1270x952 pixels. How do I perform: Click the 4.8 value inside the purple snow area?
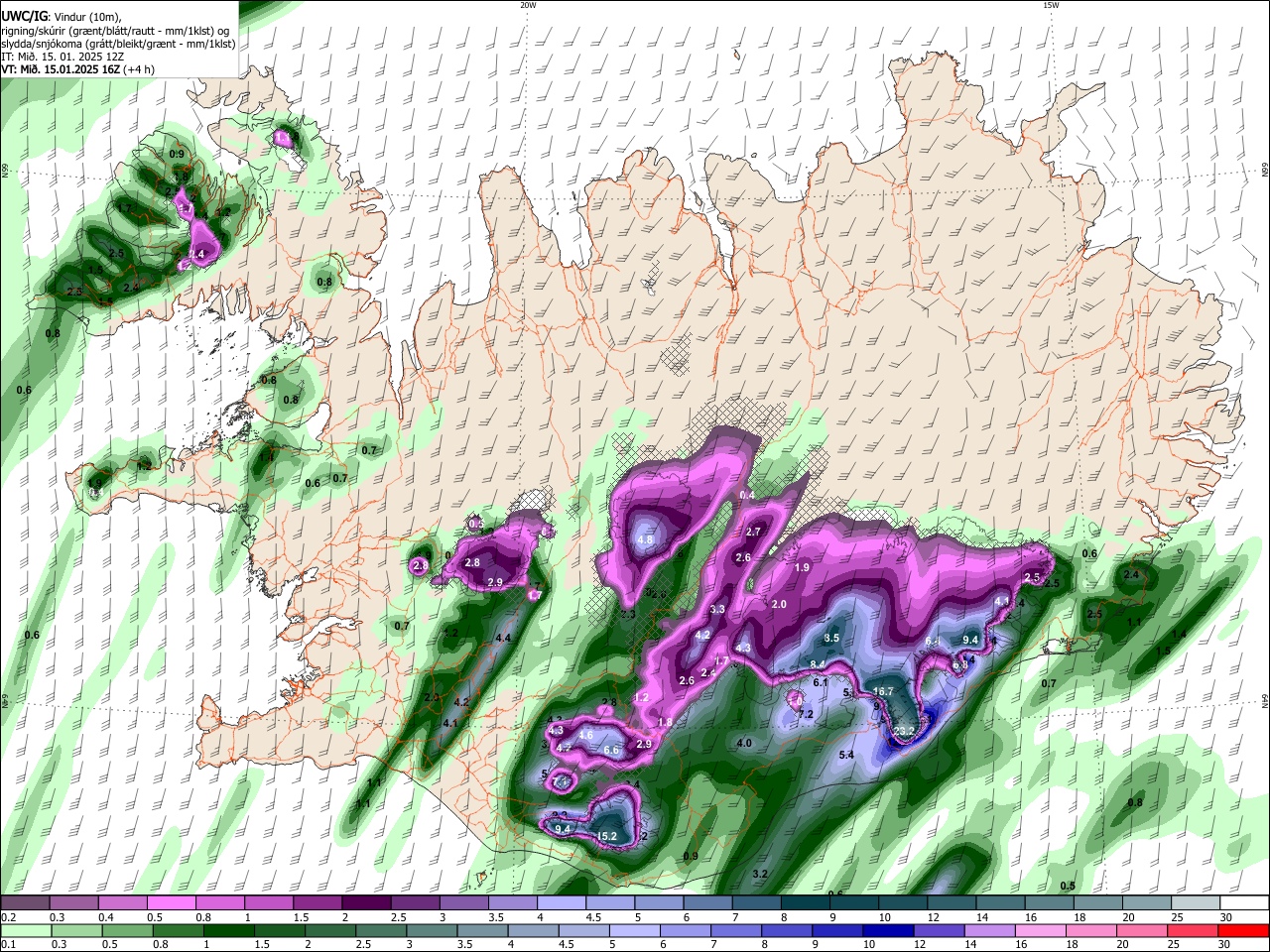tap(645, 539)
